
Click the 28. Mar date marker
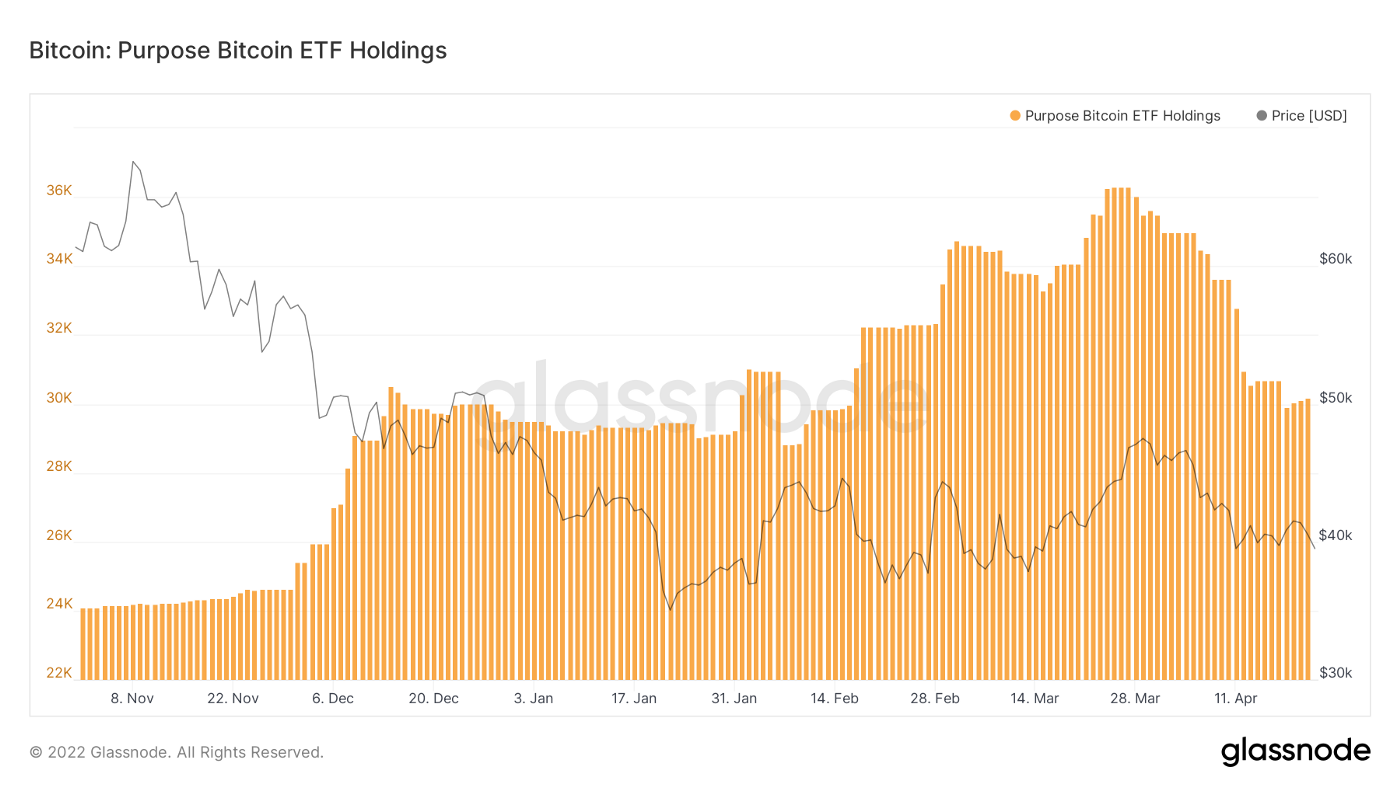point(1135,698)
